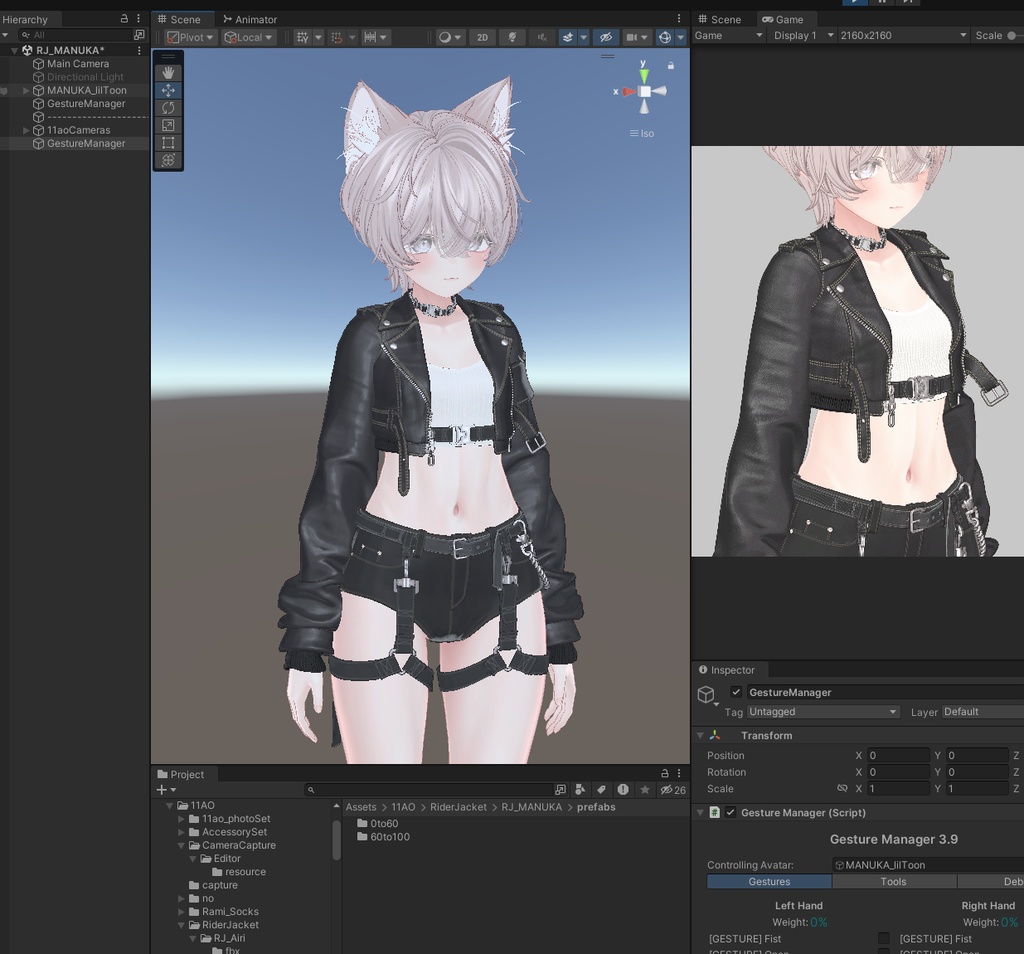Toggle Iso perspective label under gizmo

(642, 133)
